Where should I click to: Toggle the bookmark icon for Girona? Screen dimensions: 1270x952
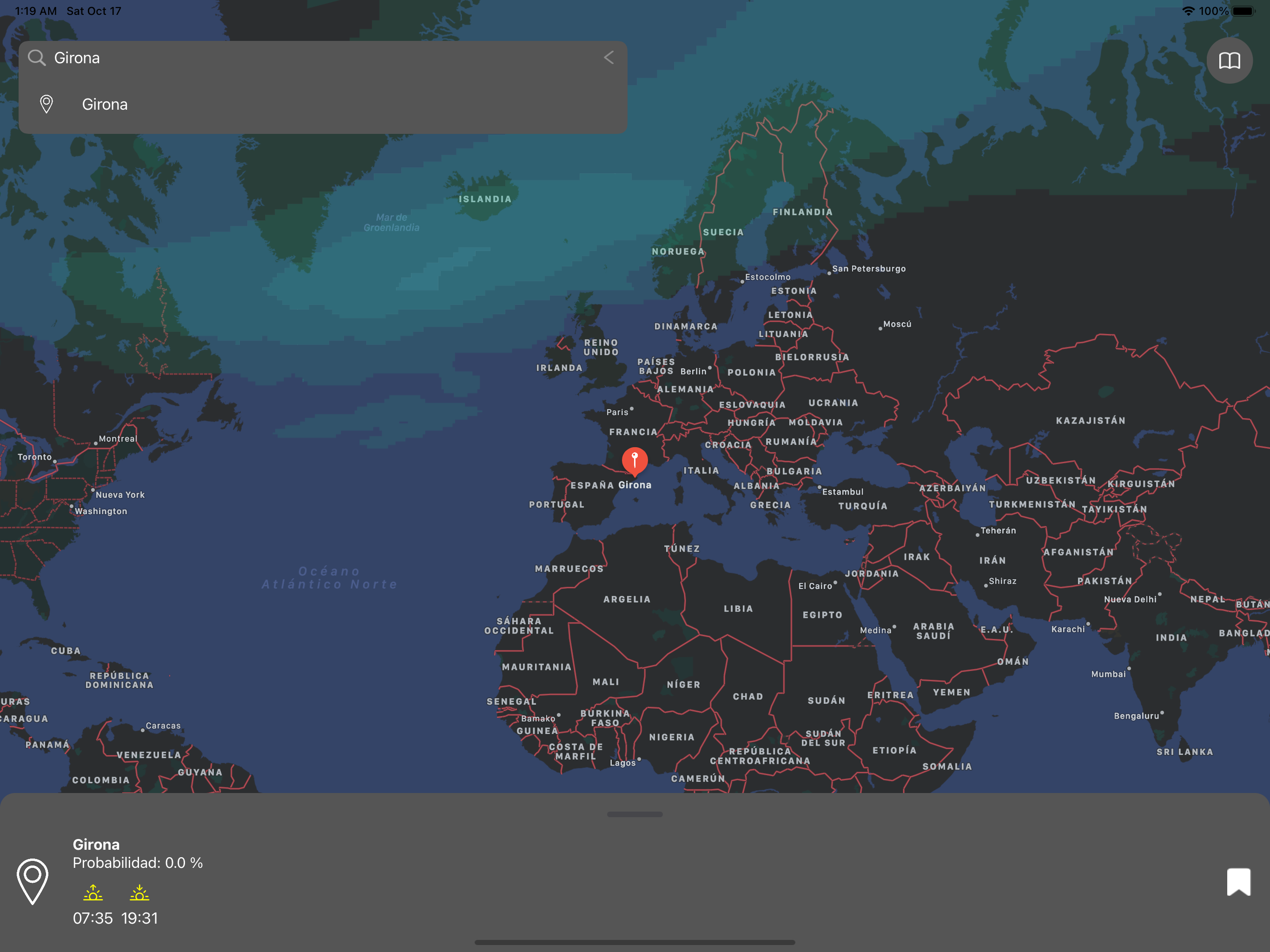pos(1238,881)
